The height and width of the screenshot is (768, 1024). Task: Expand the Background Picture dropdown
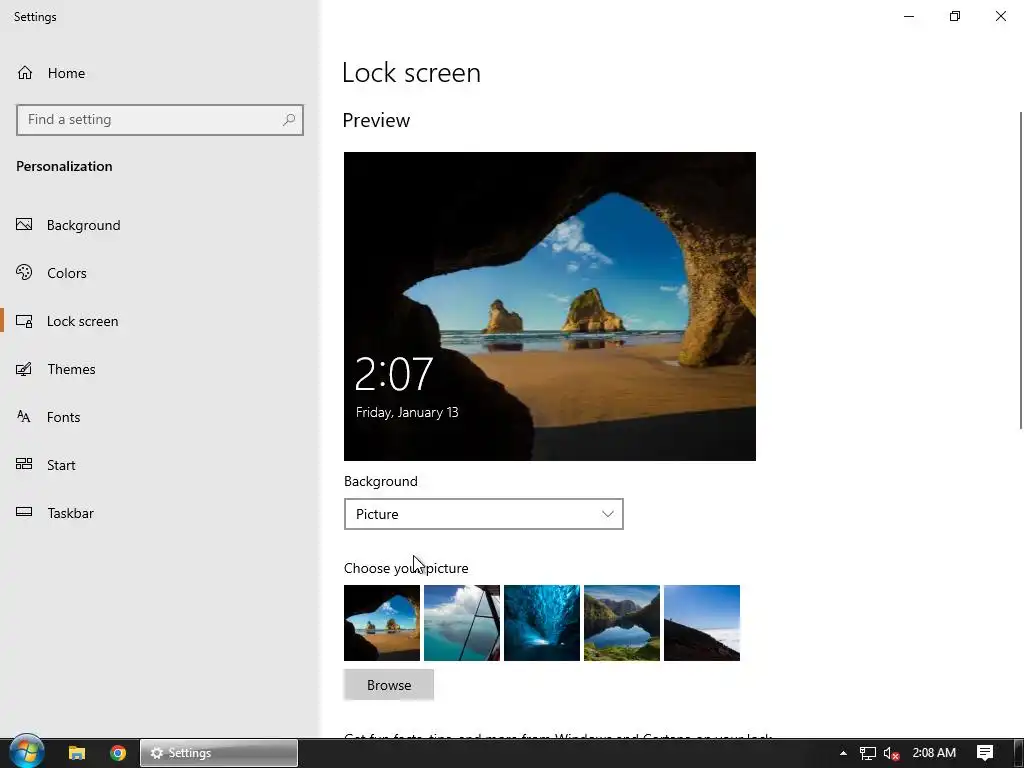pos(484,514)
